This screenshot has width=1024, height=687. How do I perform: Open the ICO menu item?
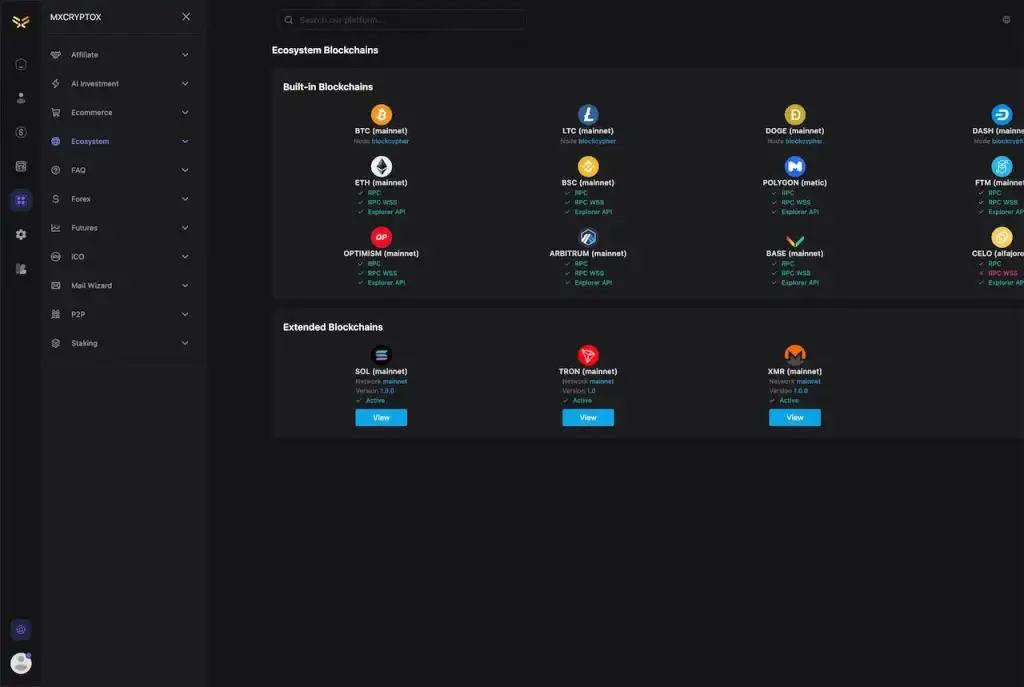(120, 257)
